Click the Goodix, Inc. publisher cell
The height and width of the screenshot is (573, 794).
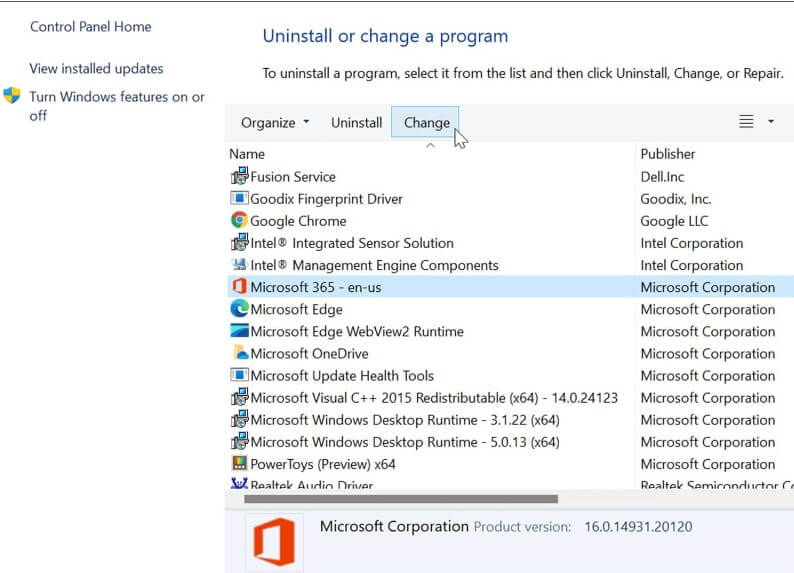click(x=676, y=199)
